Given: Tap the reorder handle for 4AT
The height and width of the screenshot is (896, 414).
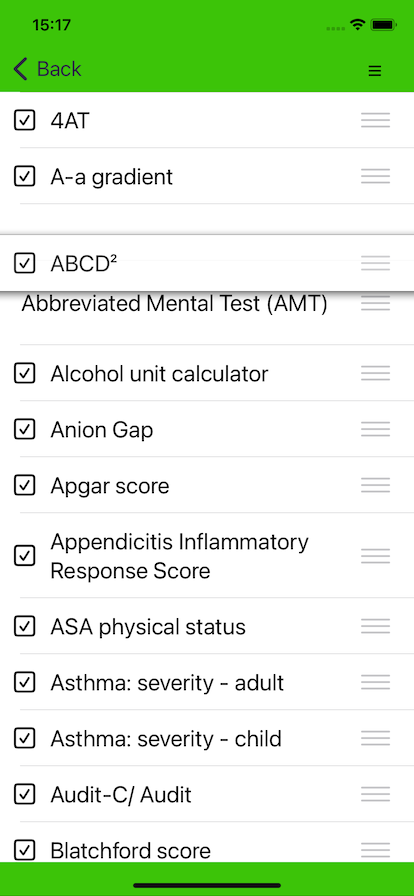Looking at the screenshot, I should point(375,120).
